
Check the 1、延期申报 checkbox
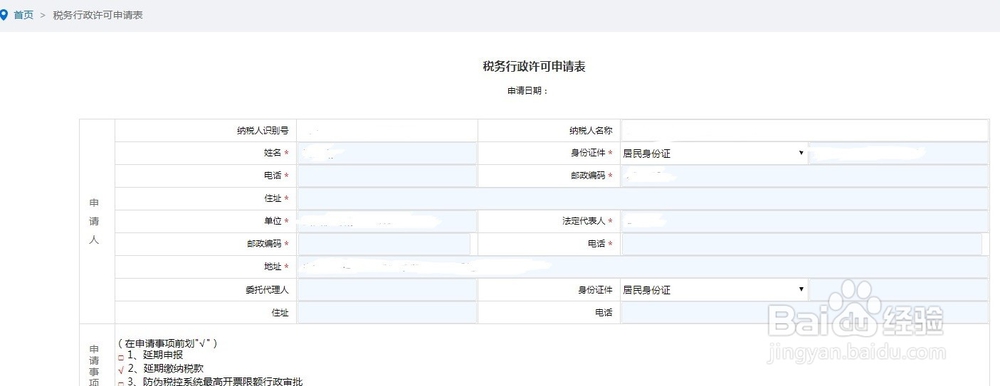point(121,357)
